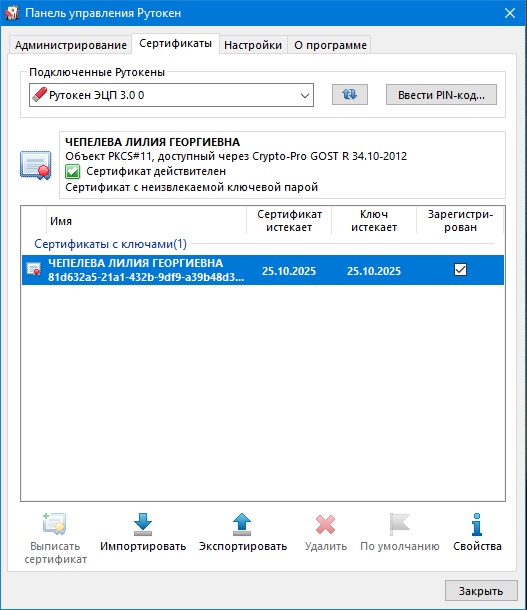Click the Имя column header

tap(146, 221)
